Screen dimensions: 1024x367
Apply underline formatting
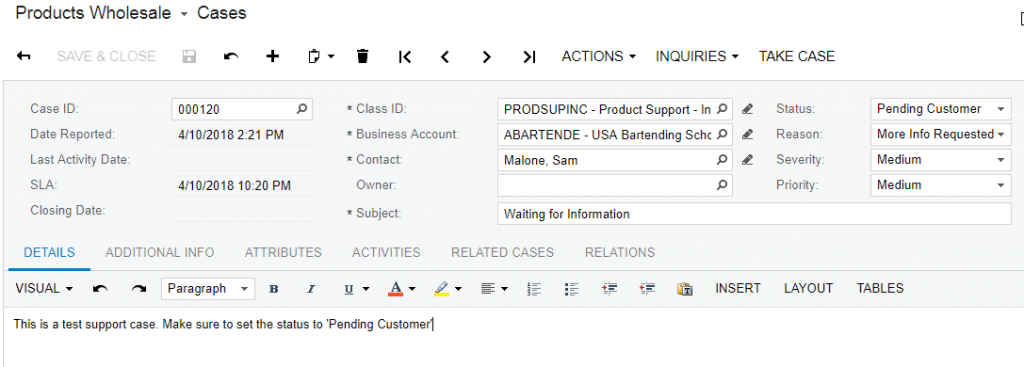pyautogui.click(x=349, y=289)
